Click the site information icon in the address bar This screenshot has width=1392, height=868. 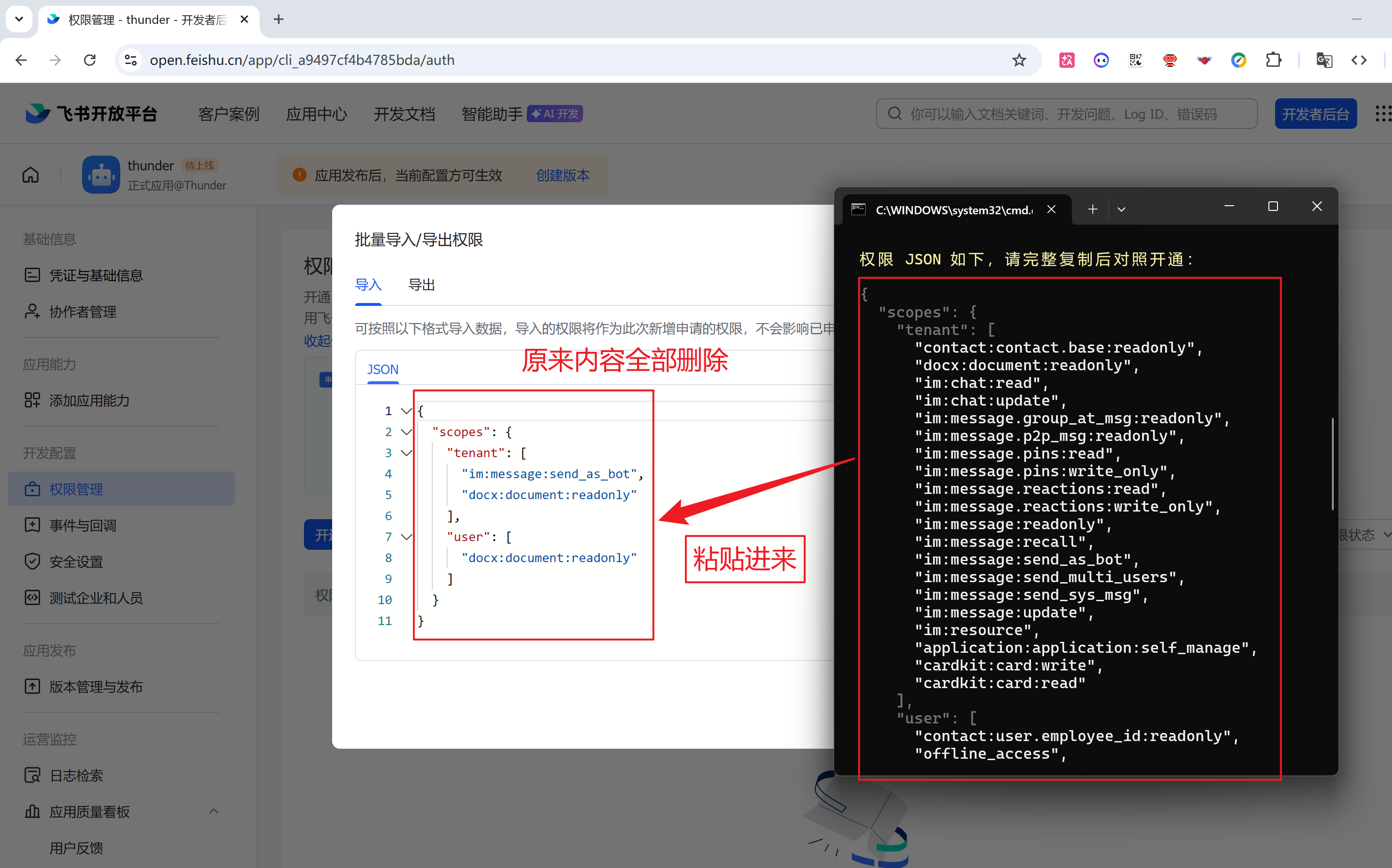131,60
